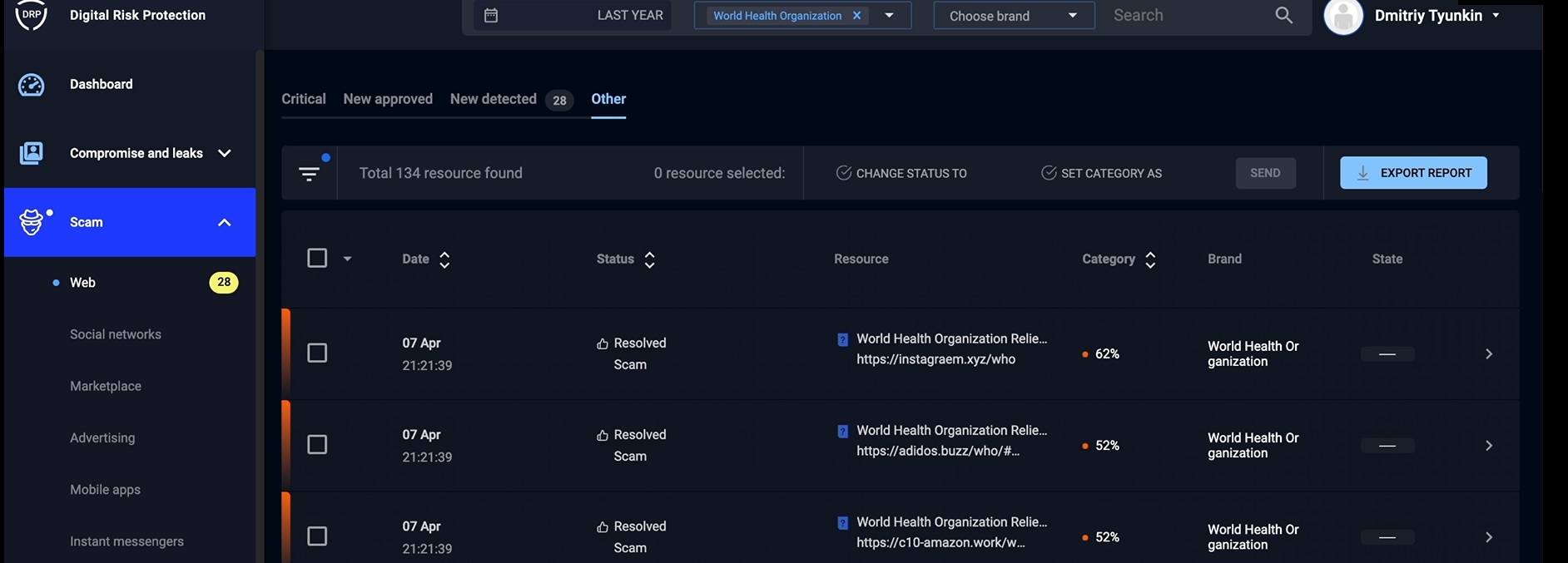Open Social networks in sidebar

coord(116,334)
